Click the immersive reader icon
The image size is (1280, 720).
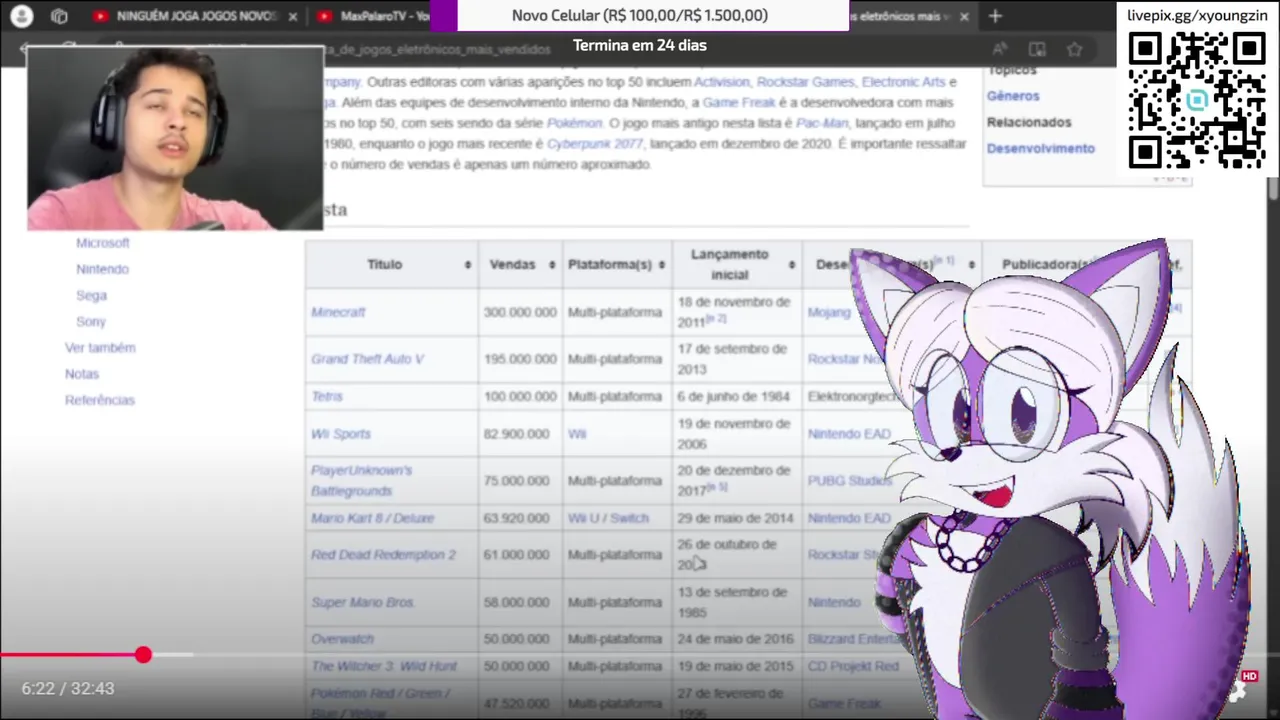pyautogui.click(x=1037, y=49)
